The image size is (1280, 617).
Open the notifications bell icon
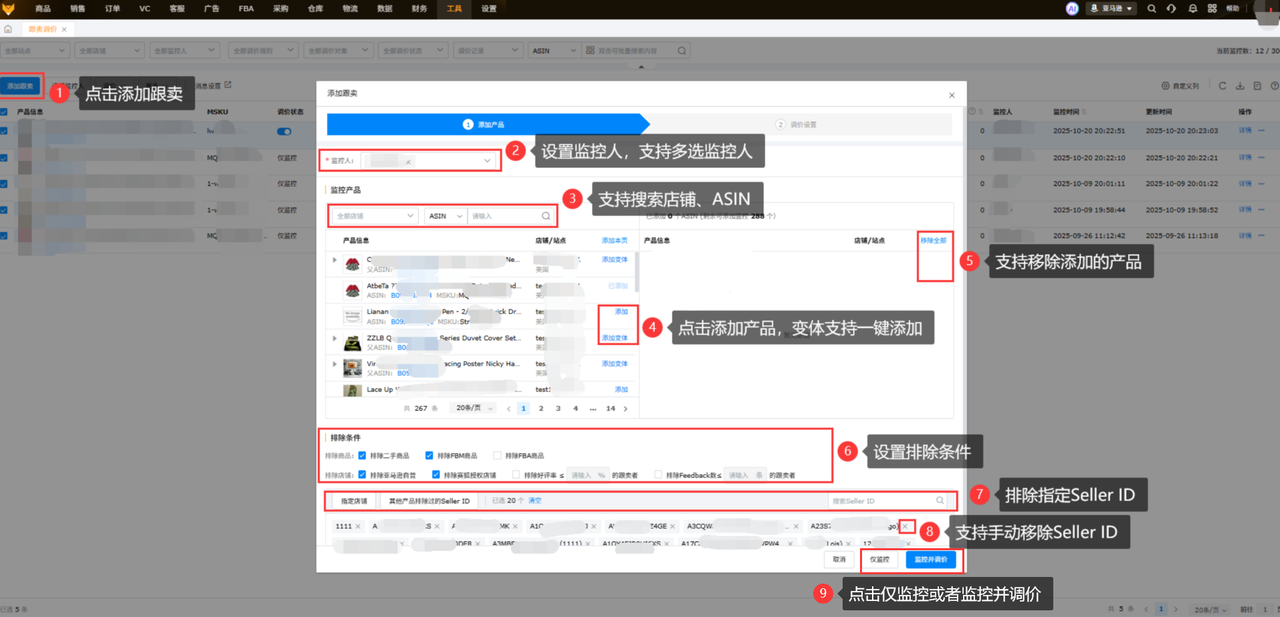[1193, 8]
